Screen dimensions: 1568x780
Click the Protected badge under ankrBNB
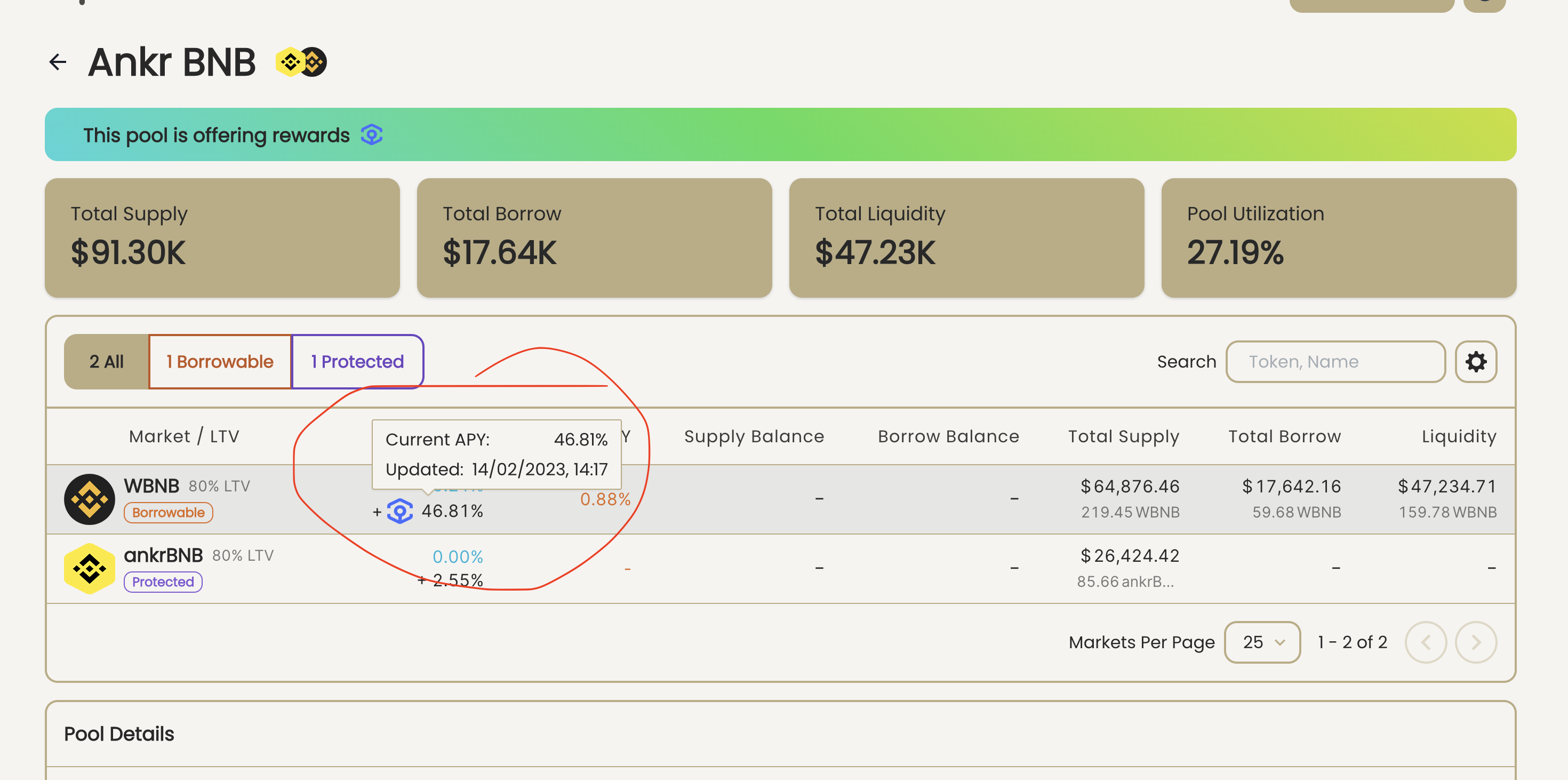tap(163, 582)
